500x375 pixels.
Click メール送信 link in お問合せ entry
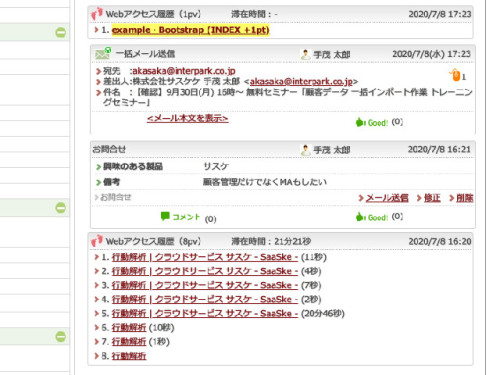(387, 198)
